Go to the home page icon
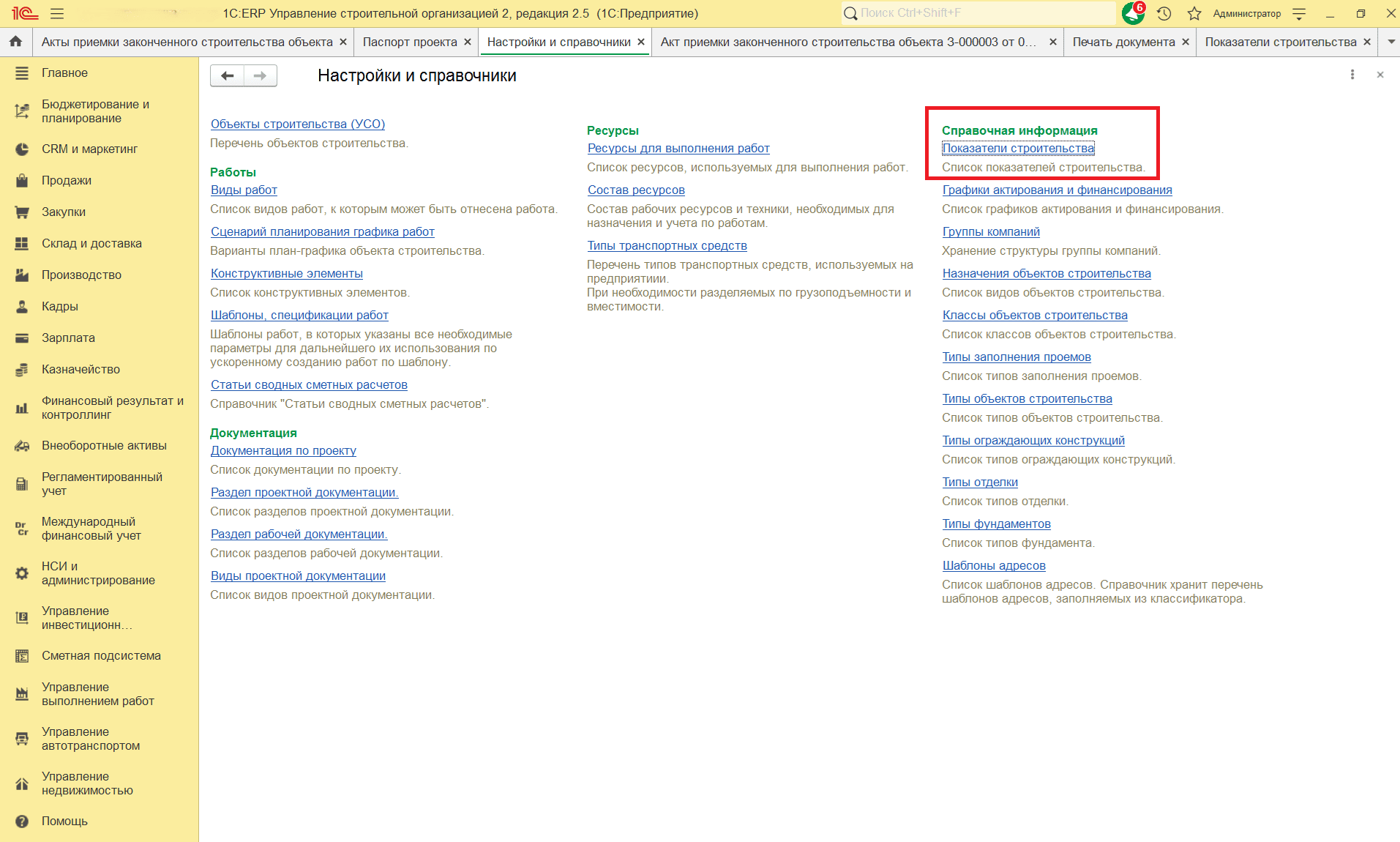This screenshot has height=842, width=1400. coord(15,42)
